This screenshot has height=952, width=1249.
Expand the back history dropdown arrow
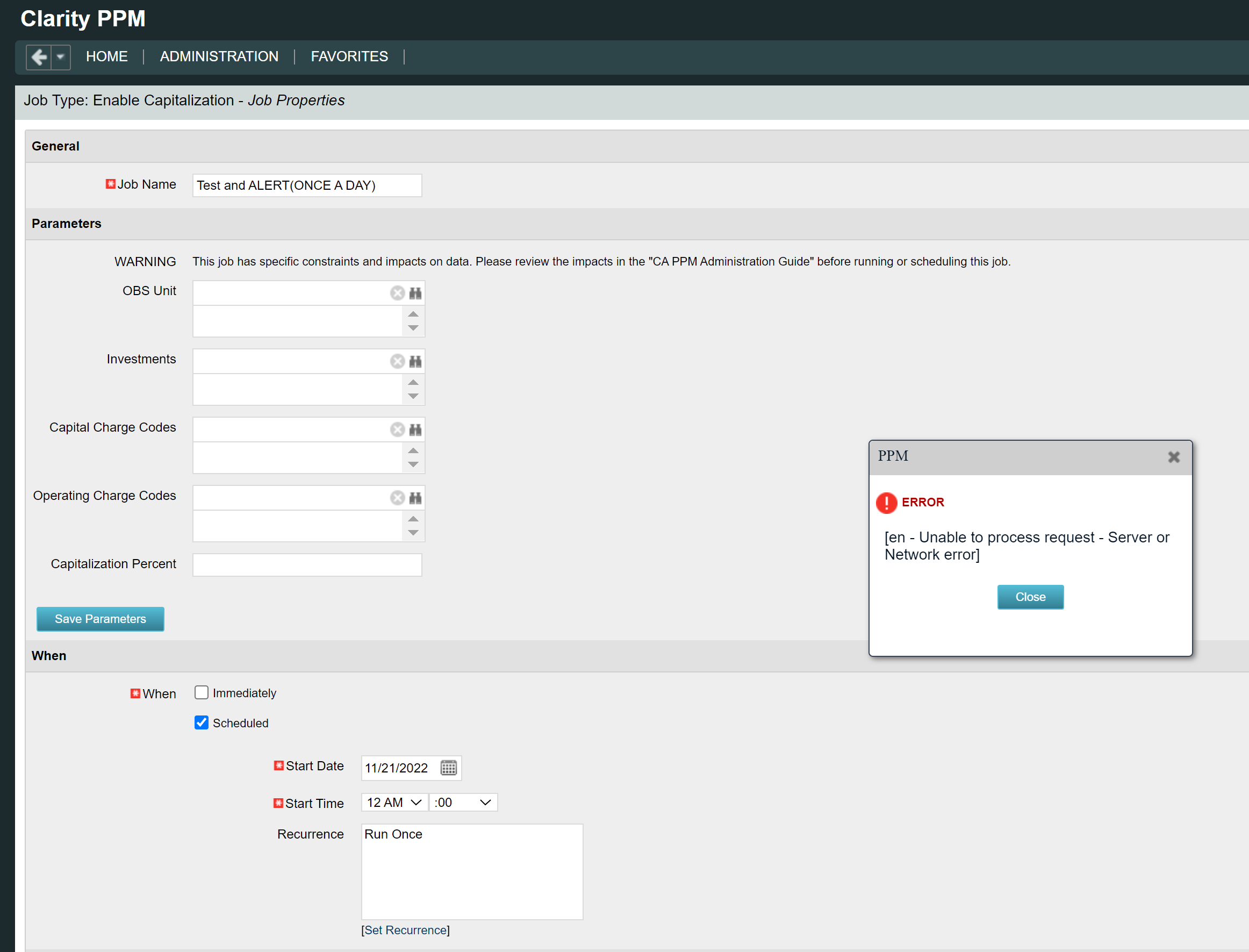click(x=61, y=57)
